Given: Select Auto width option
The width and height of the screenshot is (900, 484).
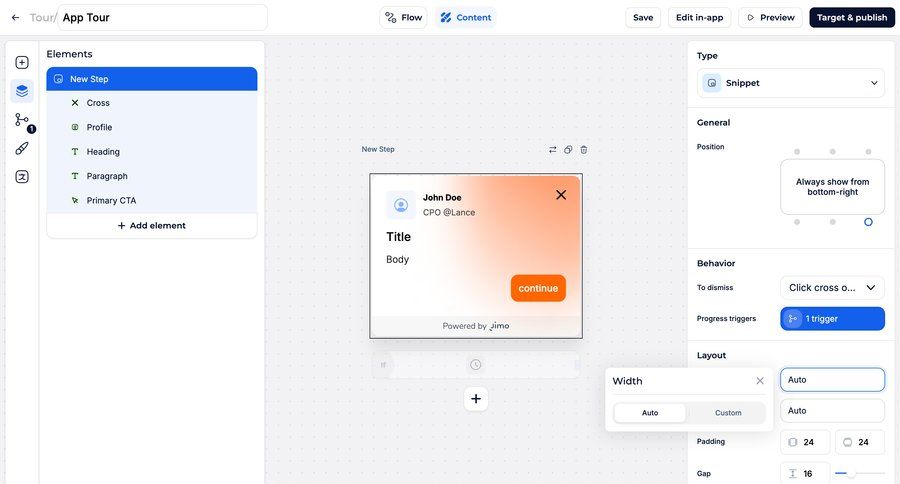Looking at the screenshot, I should (x=650, y=413).
